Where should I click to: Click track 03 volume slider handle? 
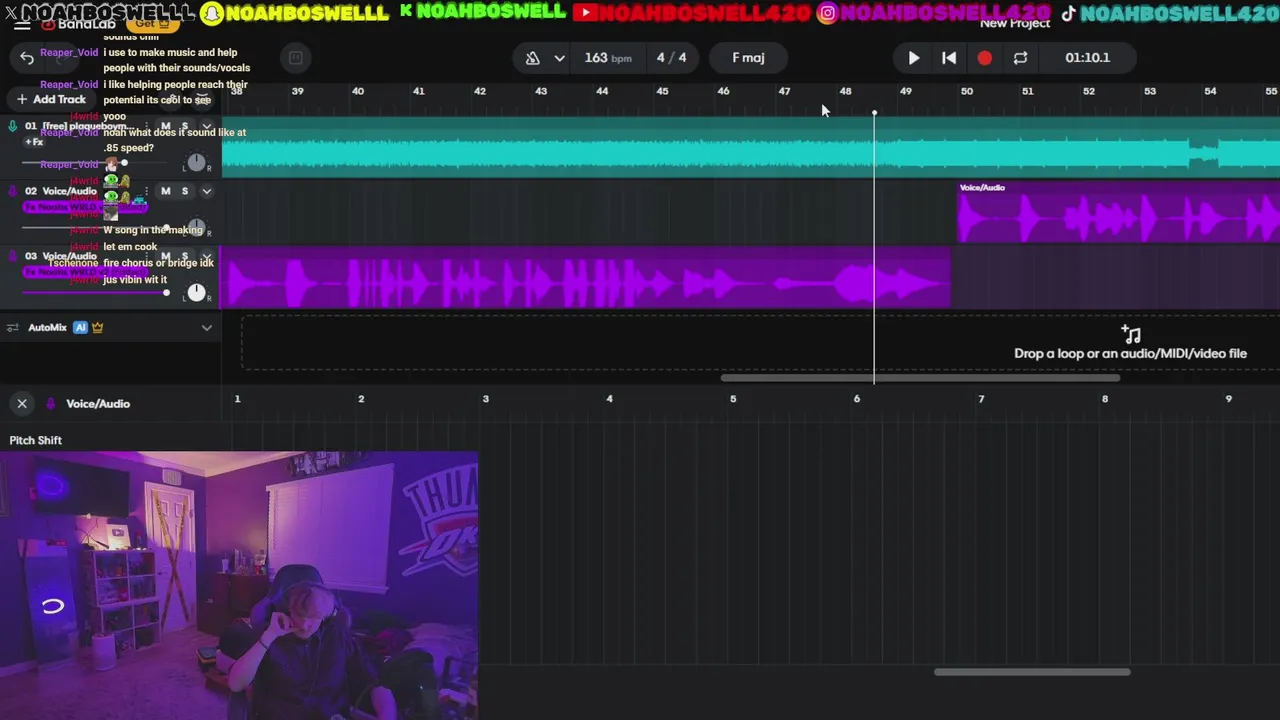(166, 293)
